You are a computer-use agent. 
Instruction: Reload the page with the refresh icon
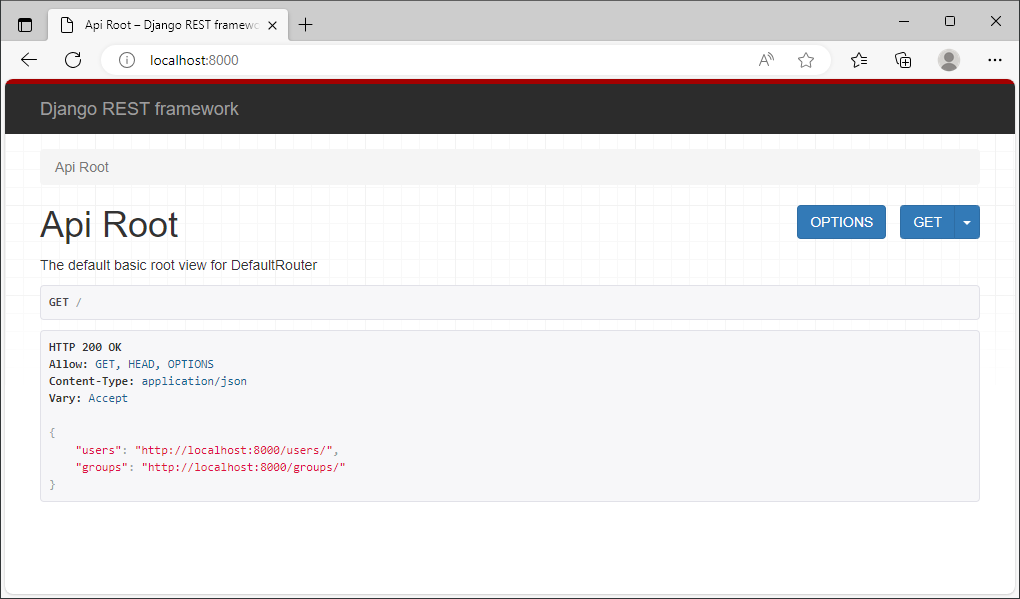pyautogui.click(x=73, y=60)
